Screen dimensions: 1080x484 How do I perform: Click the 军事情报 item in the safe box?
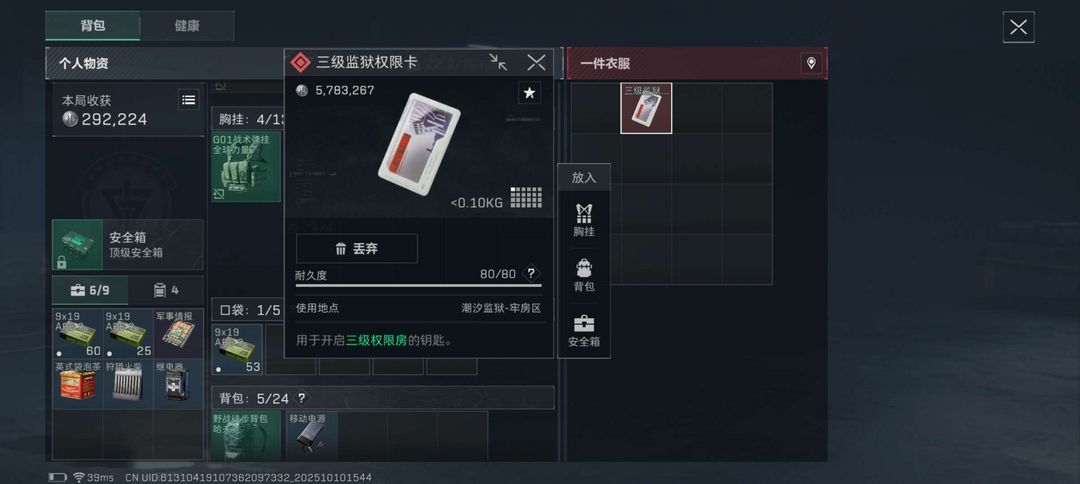coord(178,333)
